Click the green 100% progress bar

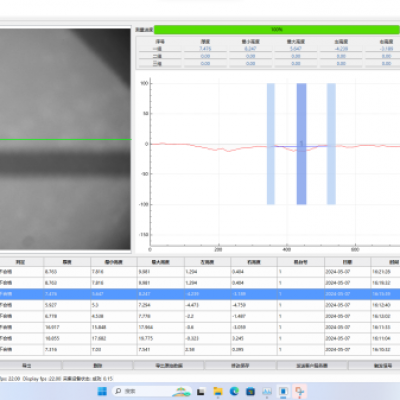[277, 29]
